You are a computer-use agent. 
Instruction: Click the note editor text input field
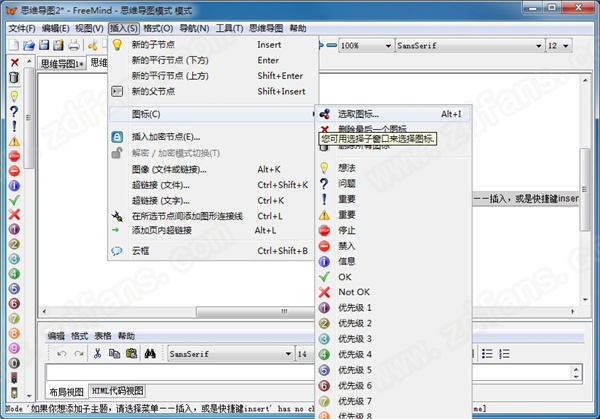[x=180, y=372]
